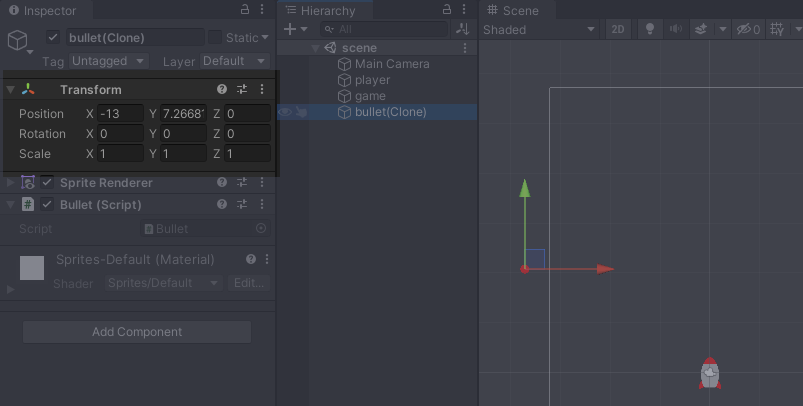Toggle Scene lighting
Screen dimensions: 803x406
pos(650,29)
